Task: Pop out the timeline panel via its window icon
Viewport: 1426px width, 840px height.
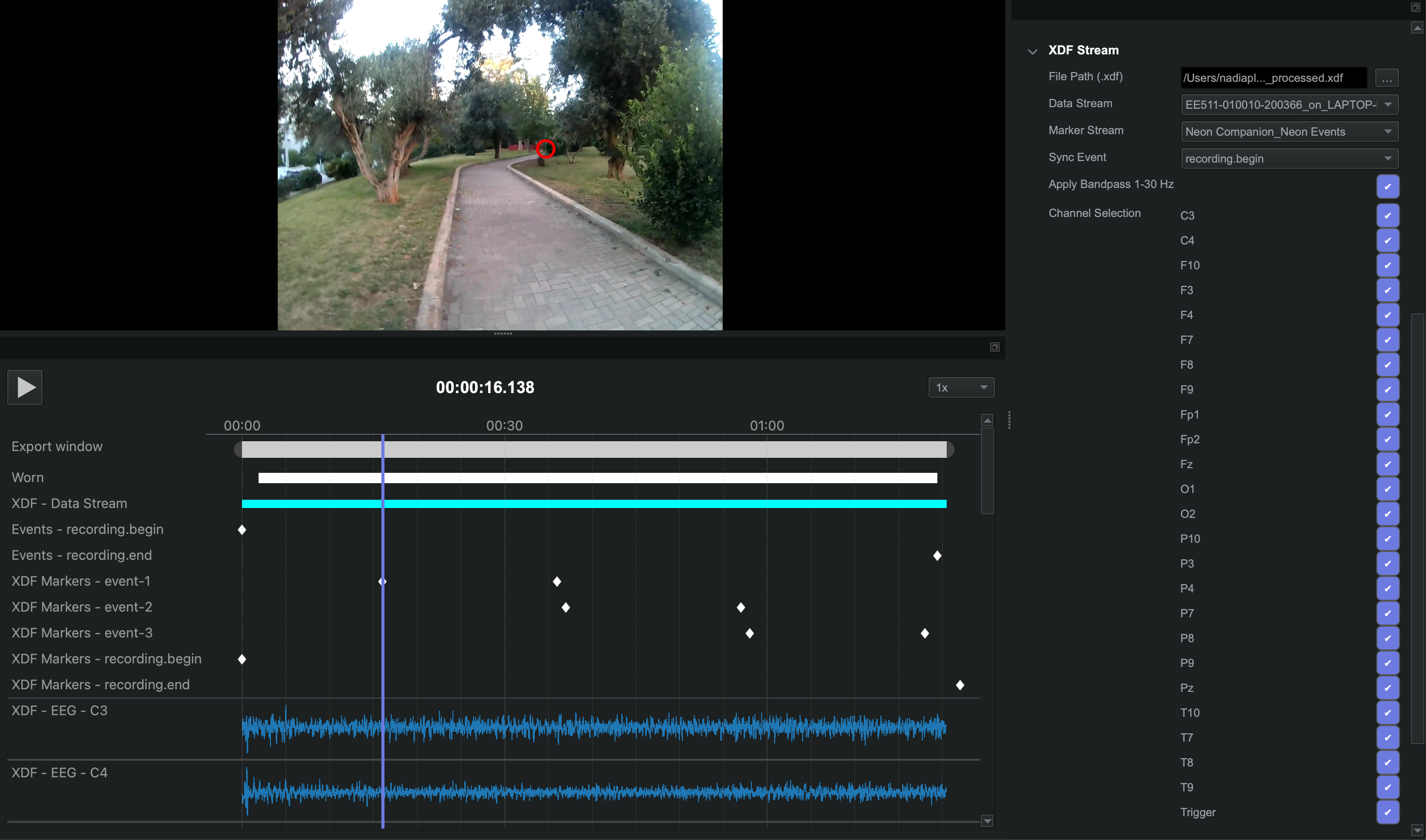Action: [x=994, y=347]
